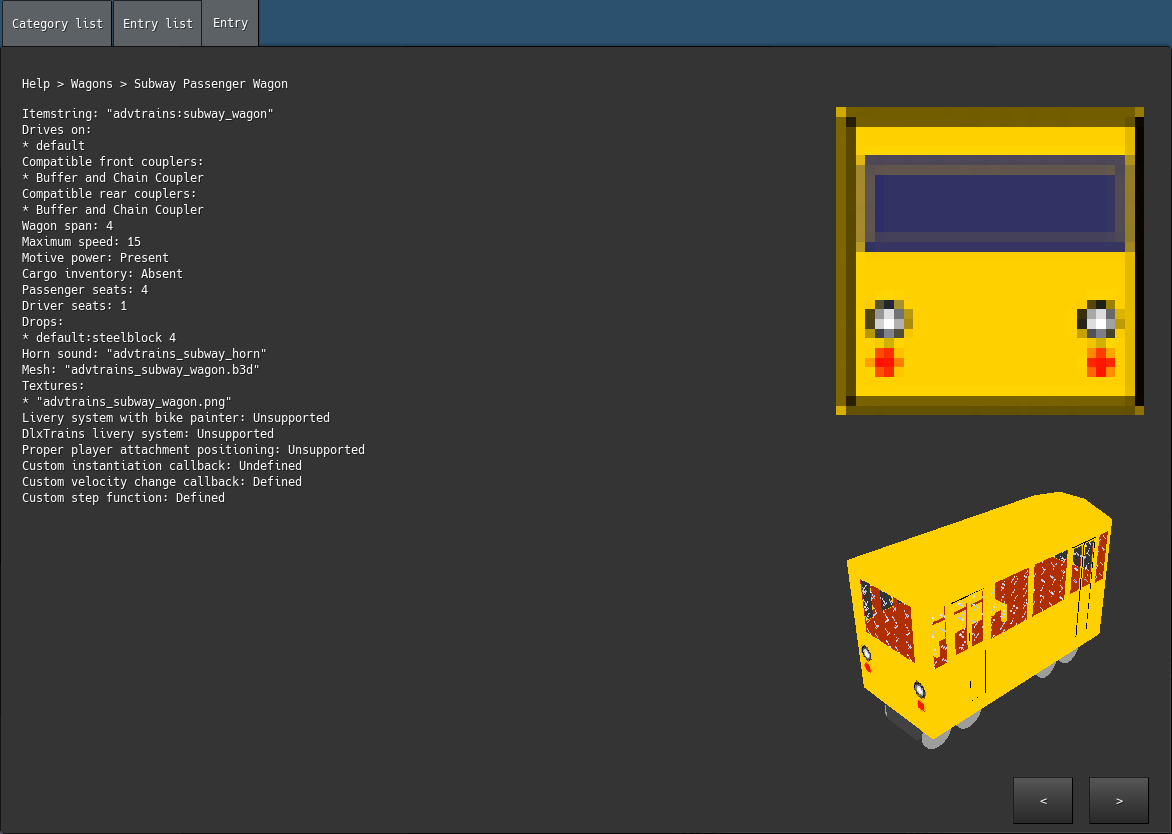Click the left red tail light on texture

(885, 361)
